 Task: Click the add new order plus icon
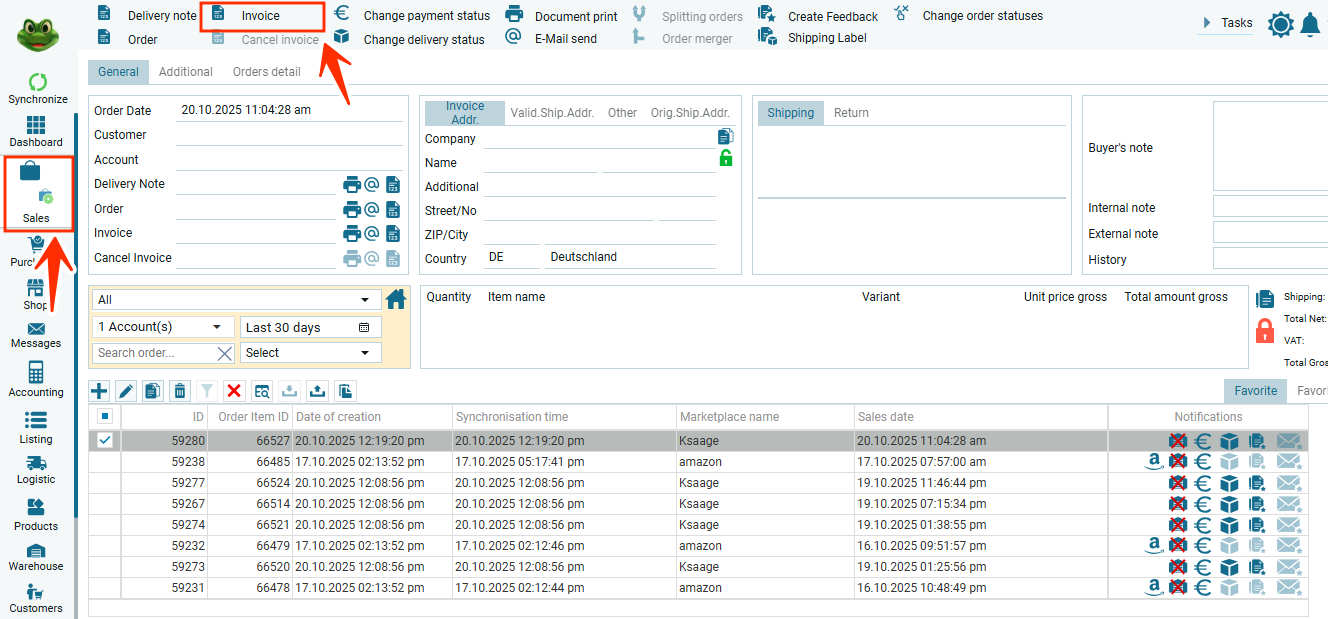[x=100, y=391]
